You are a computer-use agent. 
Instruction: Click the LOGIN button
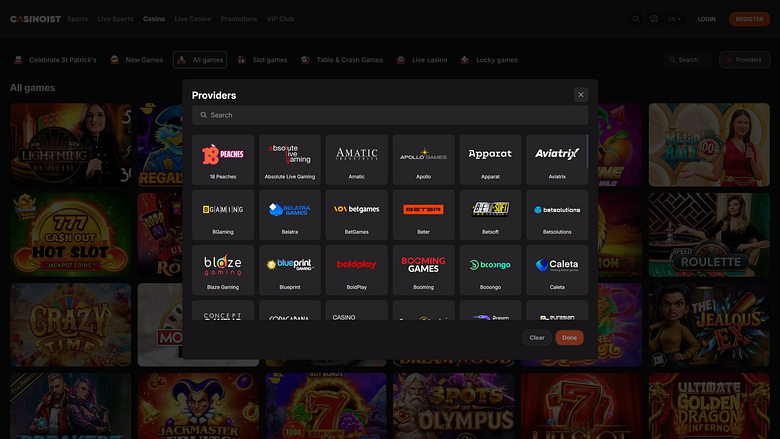pyautogui.click(x=706, y=19)
